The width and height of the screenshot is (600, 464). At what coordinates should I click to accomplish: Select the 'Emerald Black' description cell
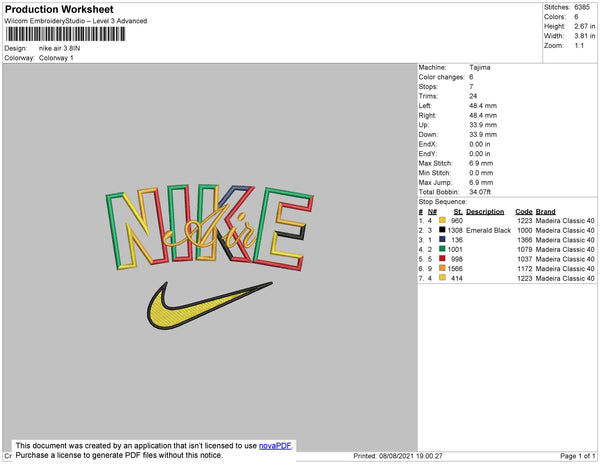pos(488,230)
